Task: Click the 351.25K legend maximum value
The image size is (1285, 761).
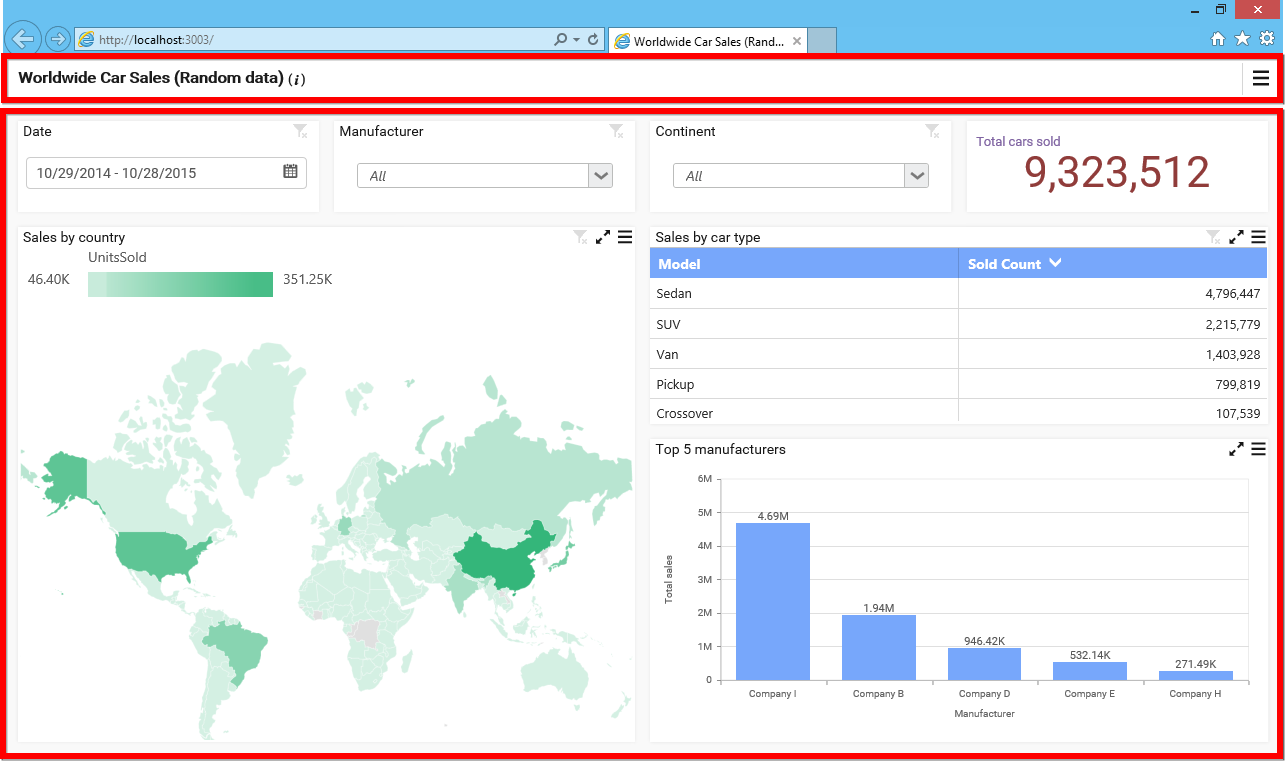Action: [307, 280]
